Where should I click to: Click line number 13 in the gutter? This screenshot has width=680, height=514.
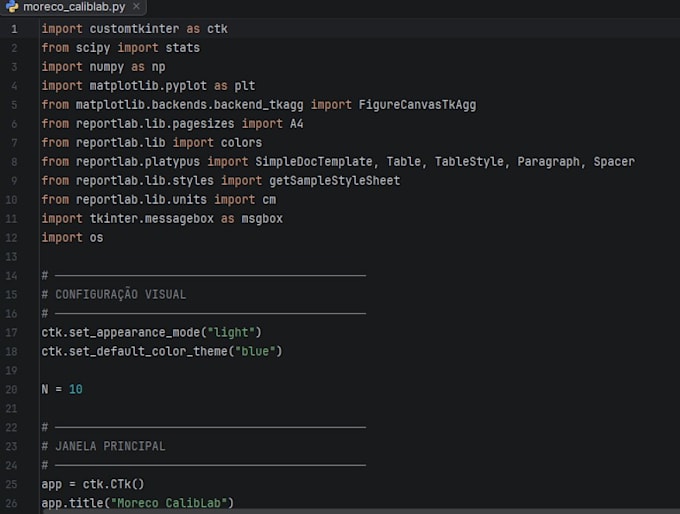[11, 257]
